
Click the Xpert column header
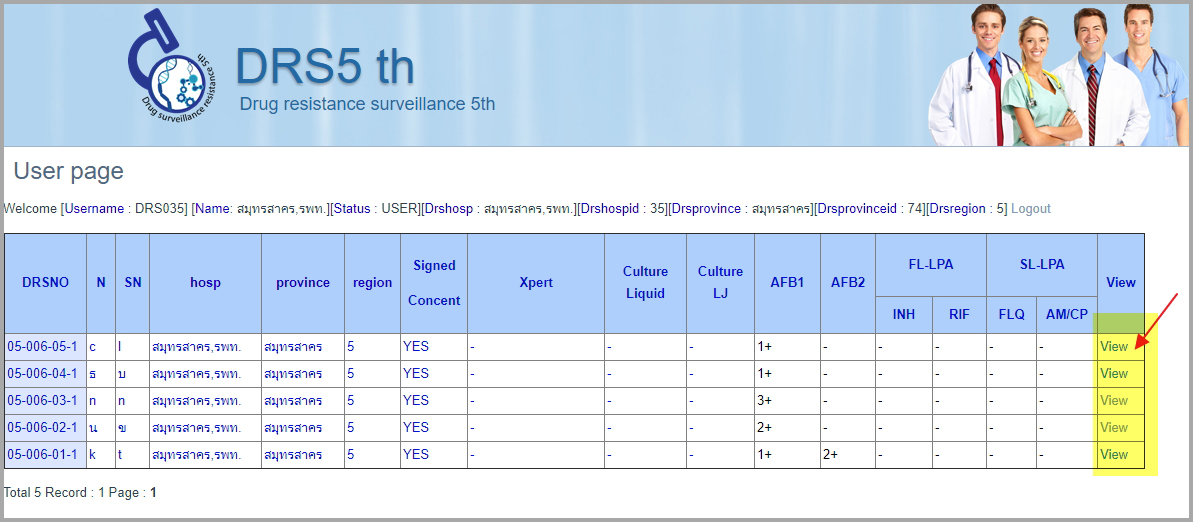click(535, 283)
